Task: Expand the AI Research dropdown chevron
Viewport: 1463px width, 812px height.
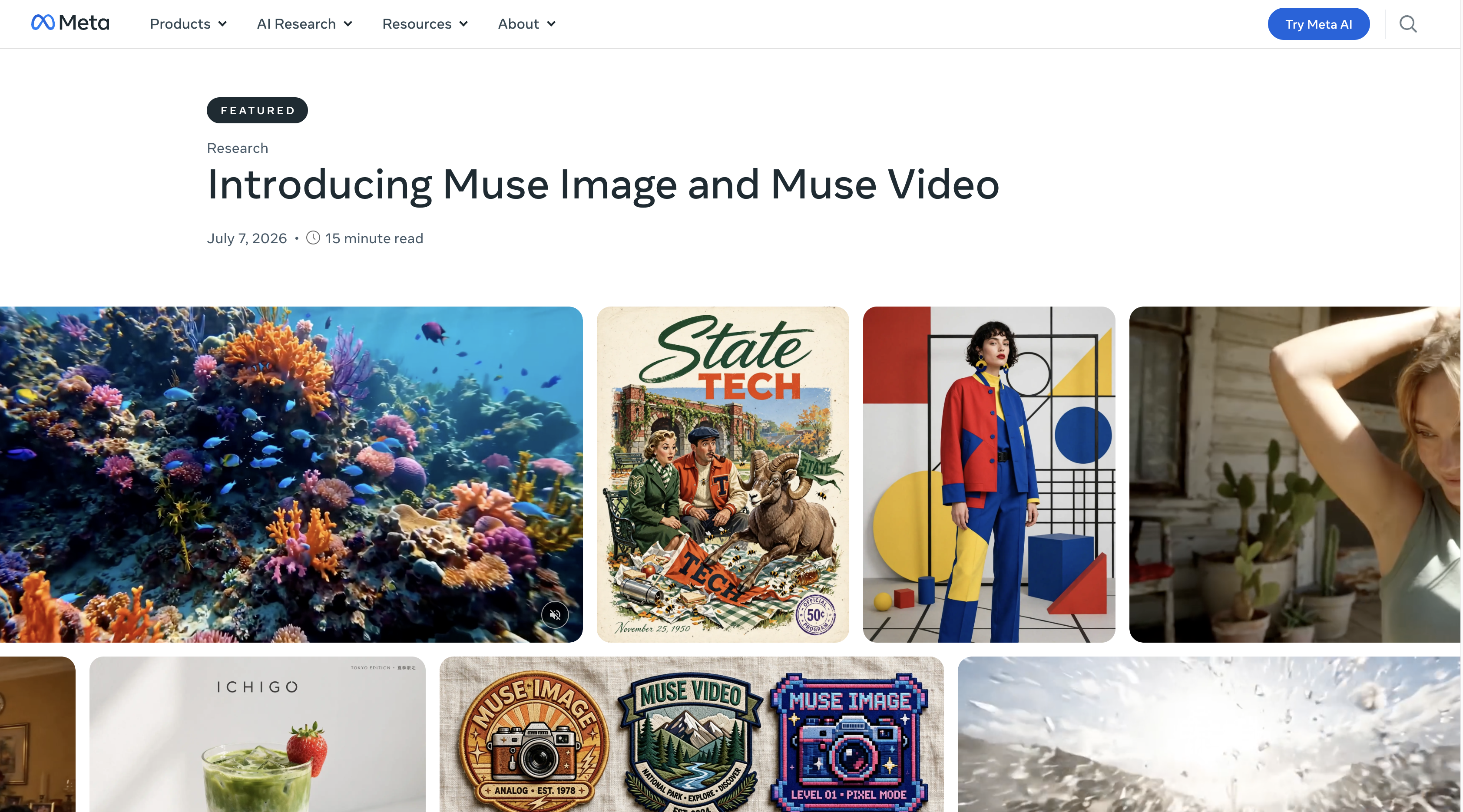Action: [x=348, y=24]
